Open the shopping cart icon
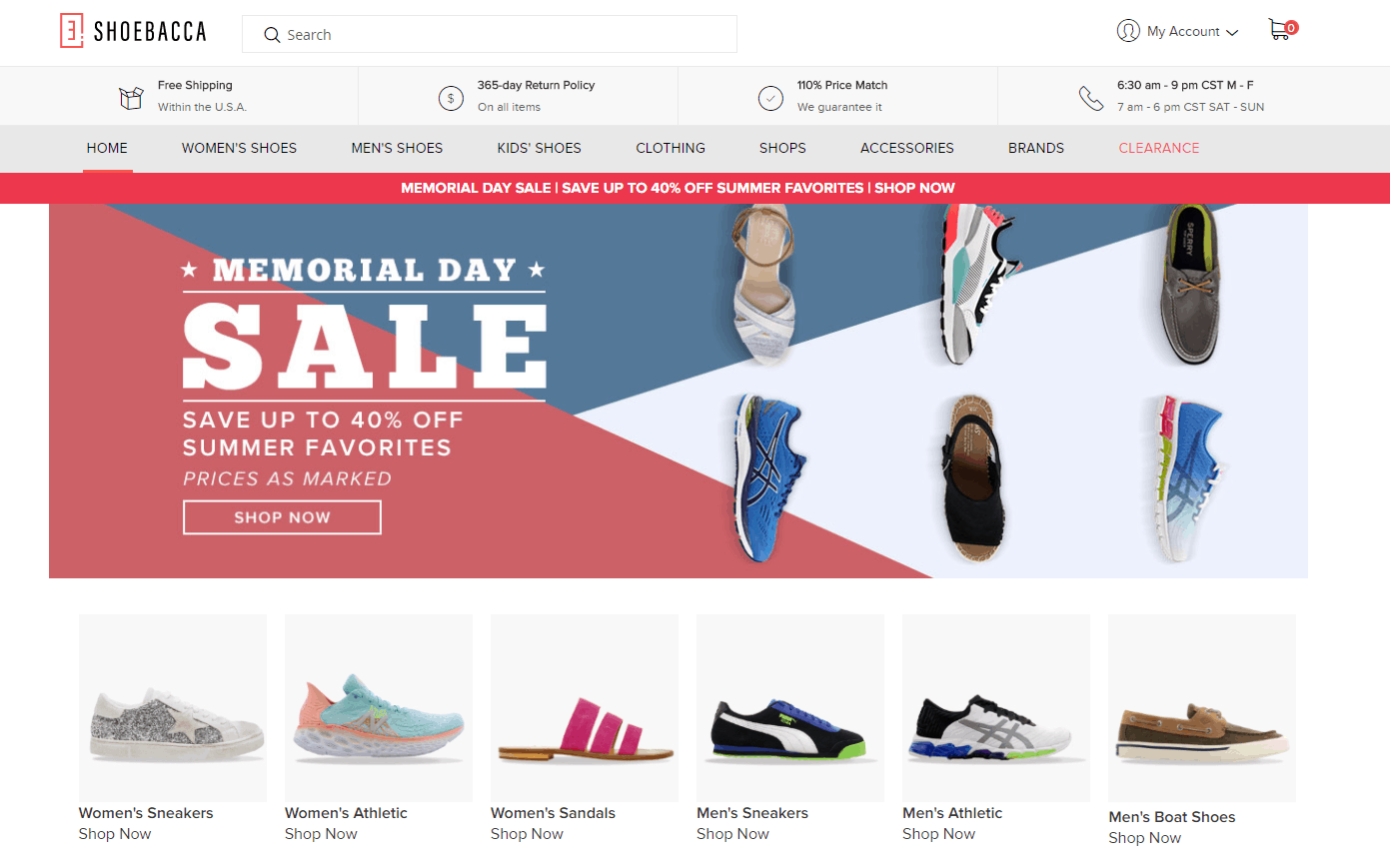 pos(1282,29)
